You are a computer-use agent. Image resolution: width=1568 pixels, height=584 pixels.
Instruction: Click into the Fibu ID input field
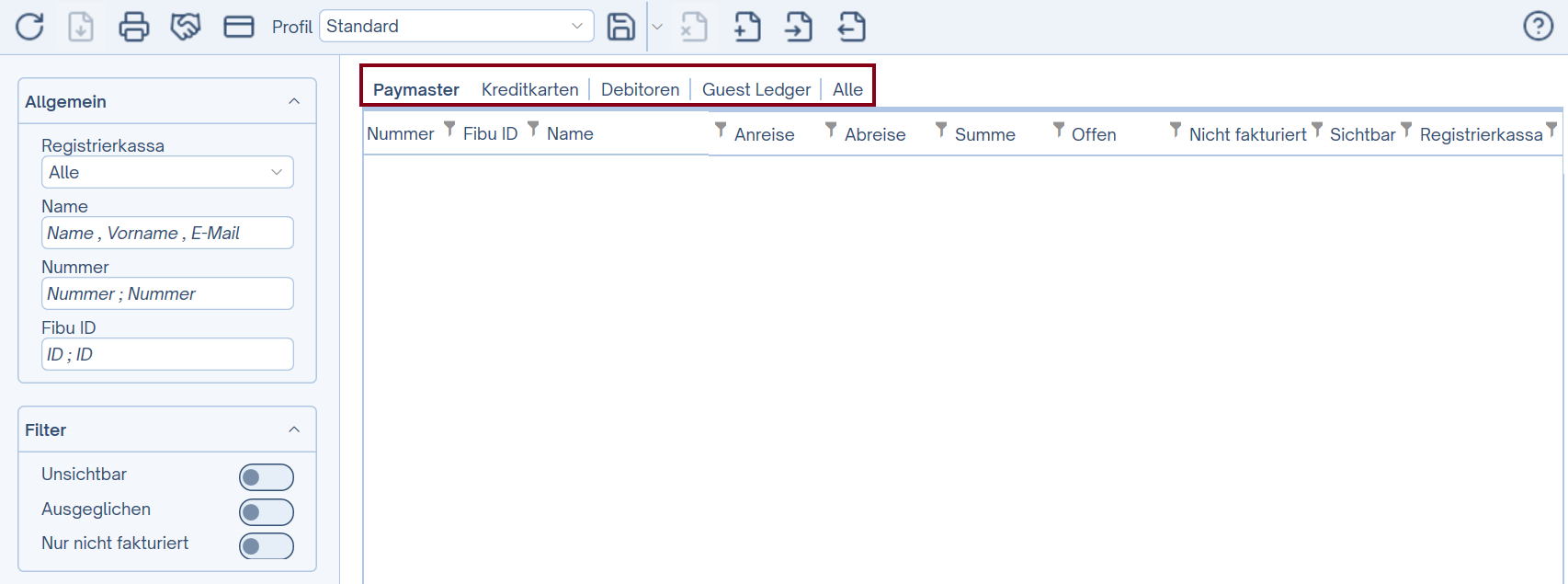pyautogui.click(x=167, y=354)
